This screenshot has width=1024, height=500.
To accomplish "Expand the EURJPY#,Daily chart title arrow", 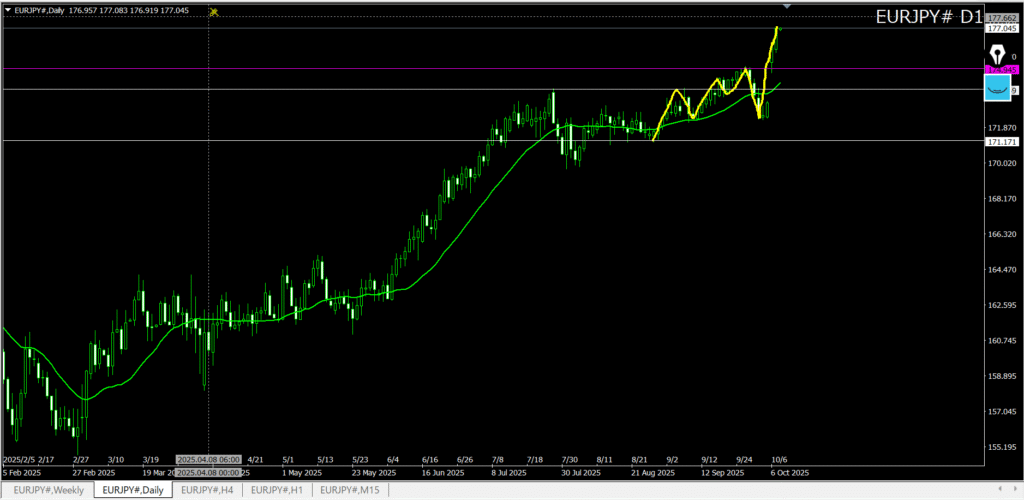I will 8,10.
